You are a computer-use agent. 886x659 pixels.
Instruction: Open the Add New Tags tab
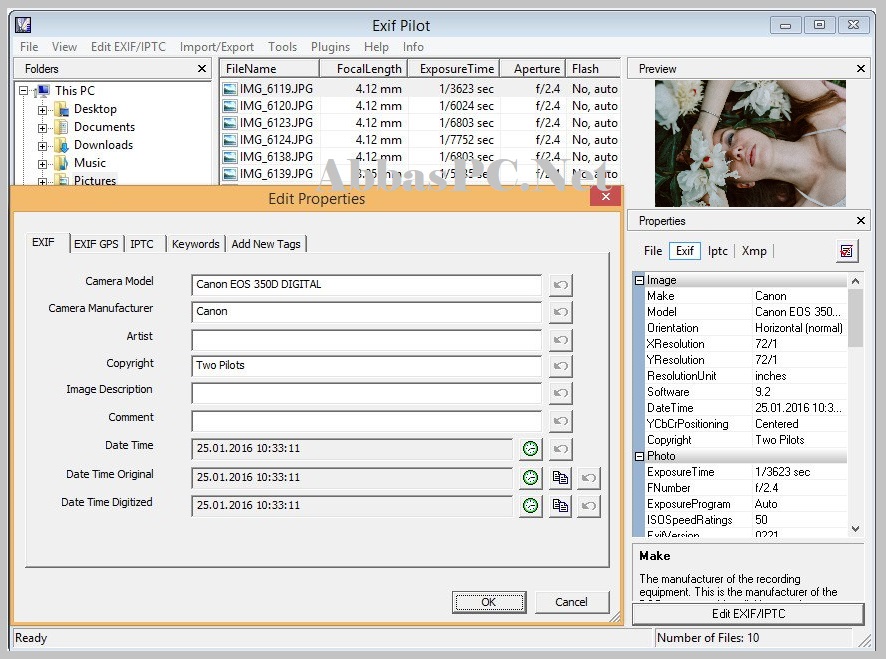(x=266, y=244)
